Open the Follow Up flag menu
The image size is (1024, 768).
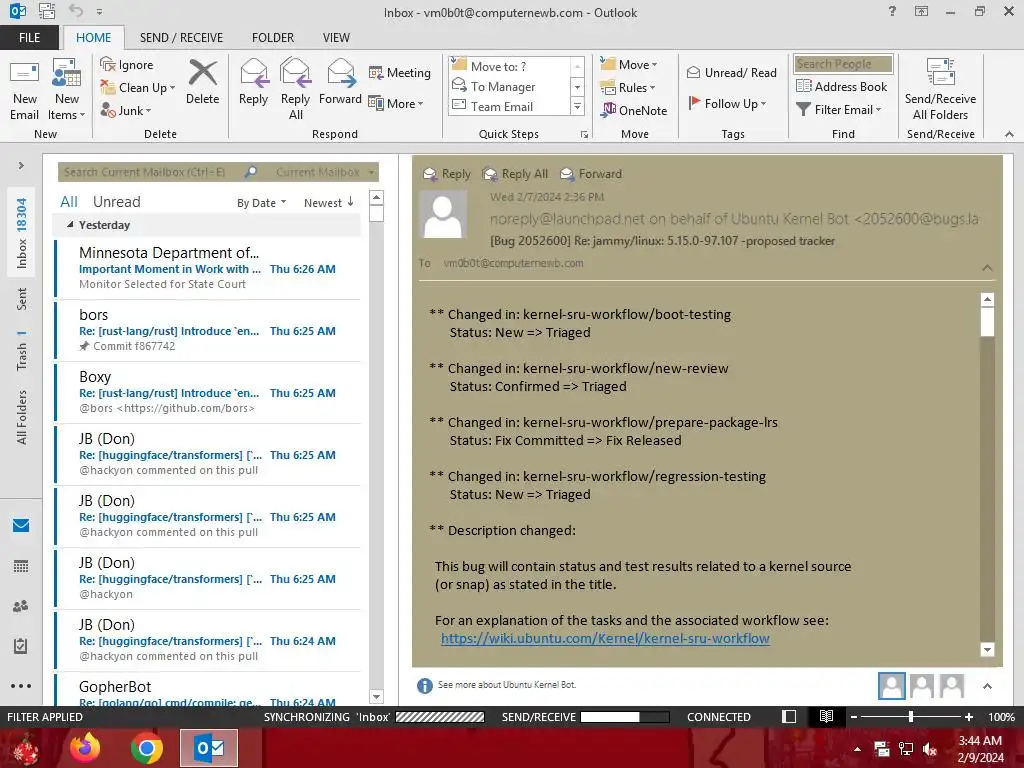click(x=727, y=103)
